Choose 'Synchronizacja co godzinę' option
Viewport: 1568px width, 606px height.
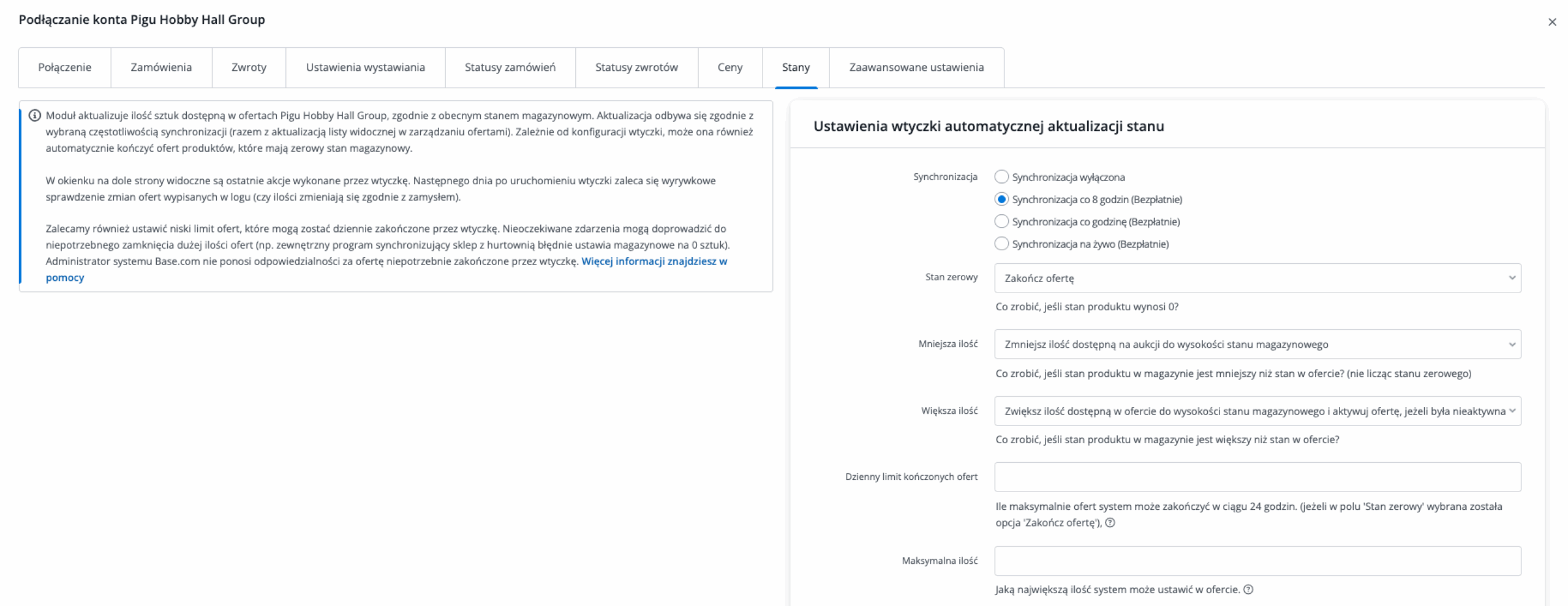coord(1001,222)
